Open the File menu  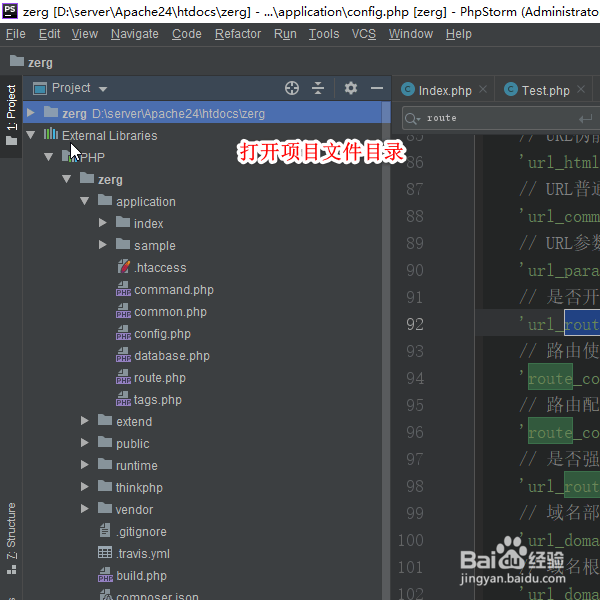tap(16, 34)
